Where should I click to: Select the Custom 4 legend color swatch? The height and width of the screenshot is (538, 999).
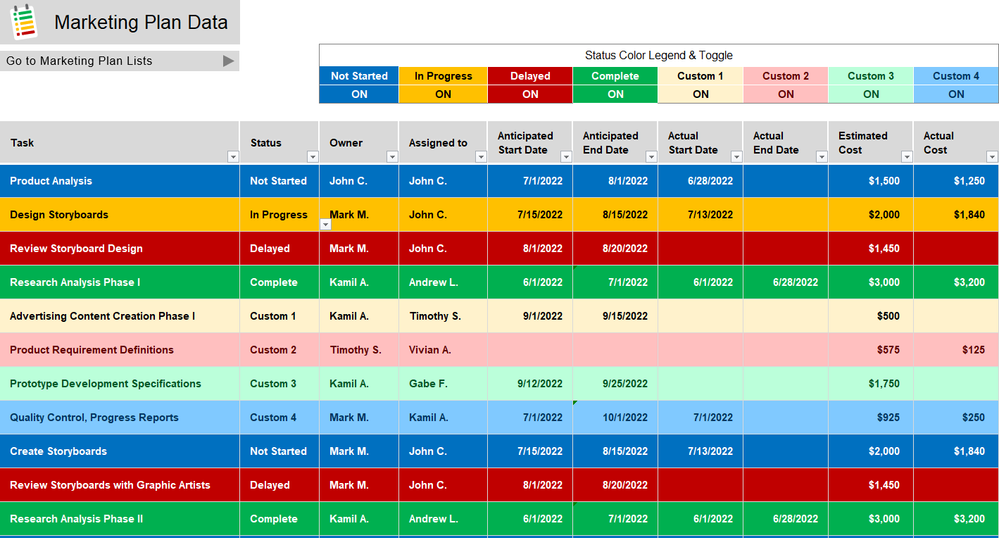coord(956,76)
